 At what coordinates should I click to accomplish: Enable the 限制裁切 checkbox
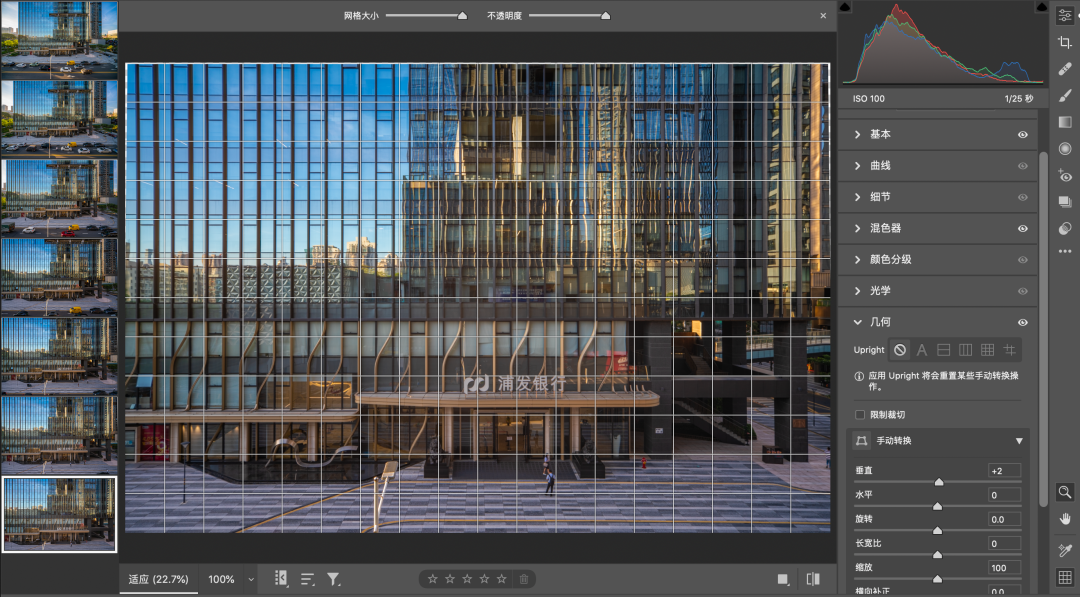point(860,415)
